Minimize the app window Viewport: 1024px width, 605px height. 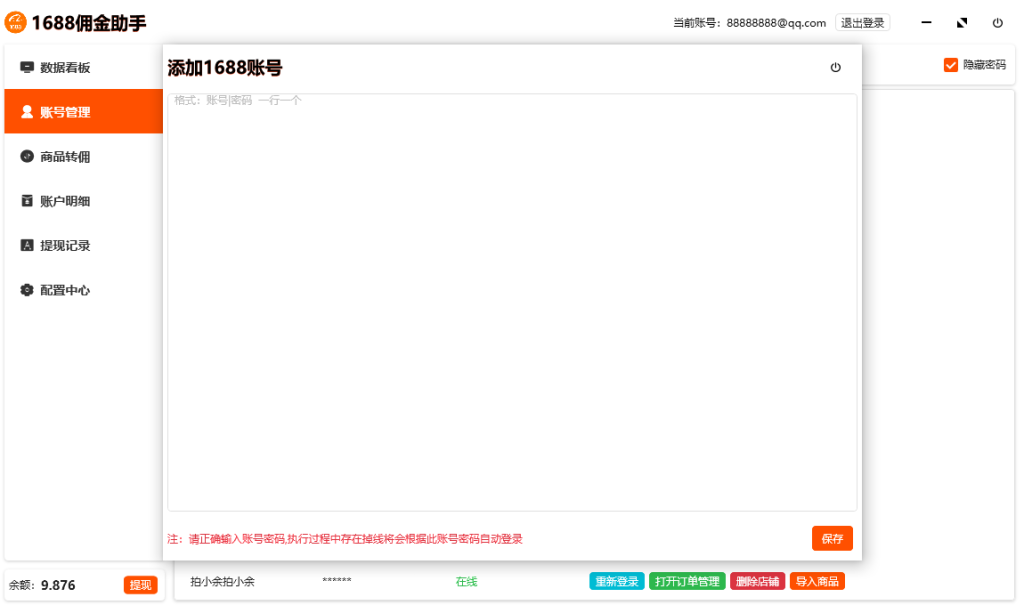(x=927, y=23)
